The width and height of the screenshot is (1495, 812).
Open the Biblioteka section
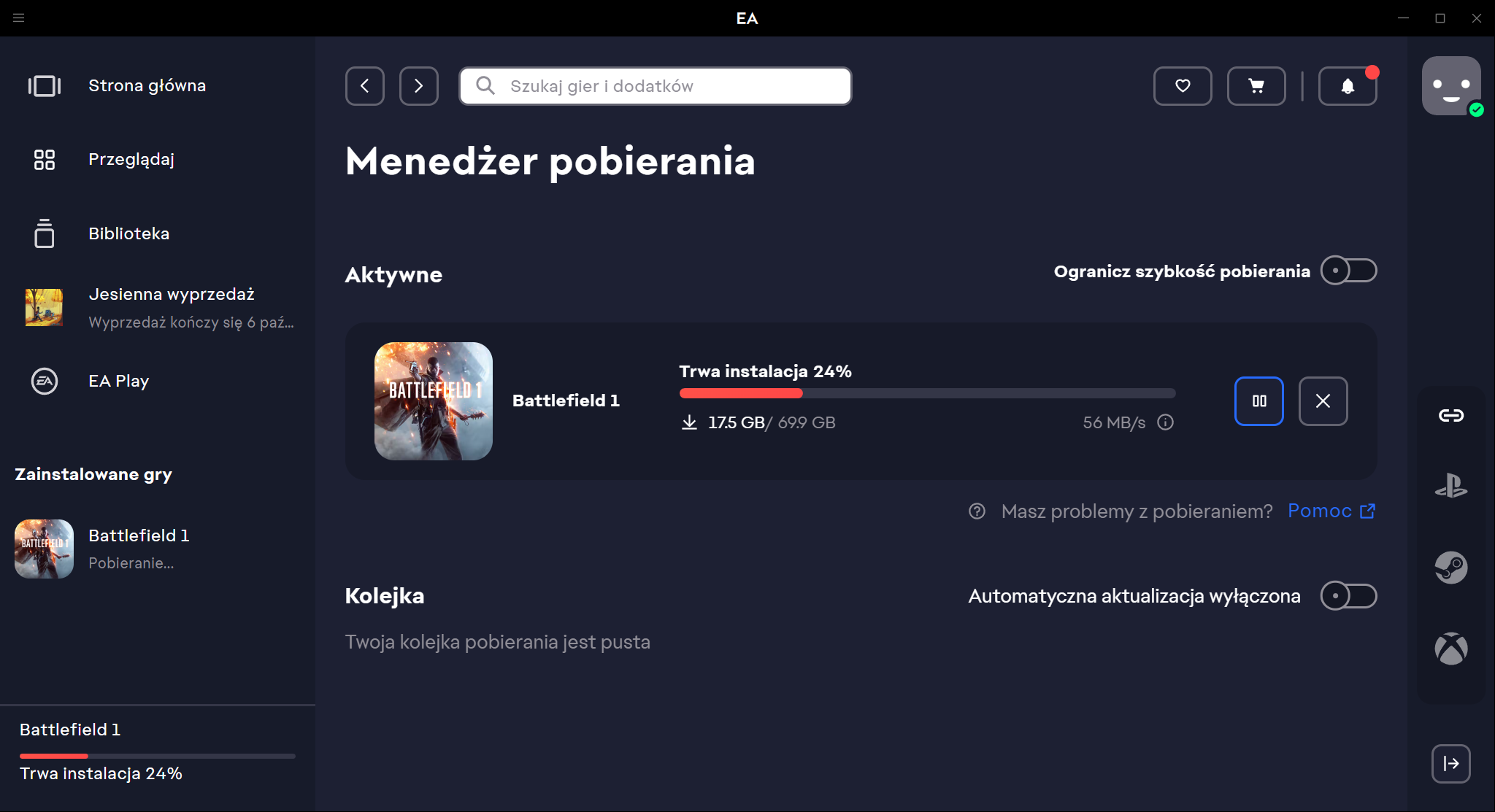pos(128,233)
